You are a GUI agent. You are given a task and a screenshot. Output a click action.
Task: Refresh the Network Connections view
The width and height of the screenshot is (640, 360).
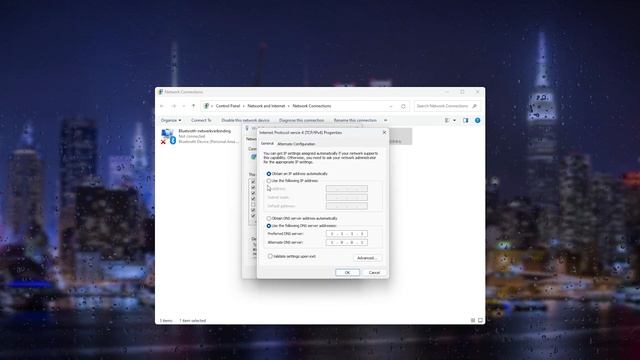tap(403, 106)
